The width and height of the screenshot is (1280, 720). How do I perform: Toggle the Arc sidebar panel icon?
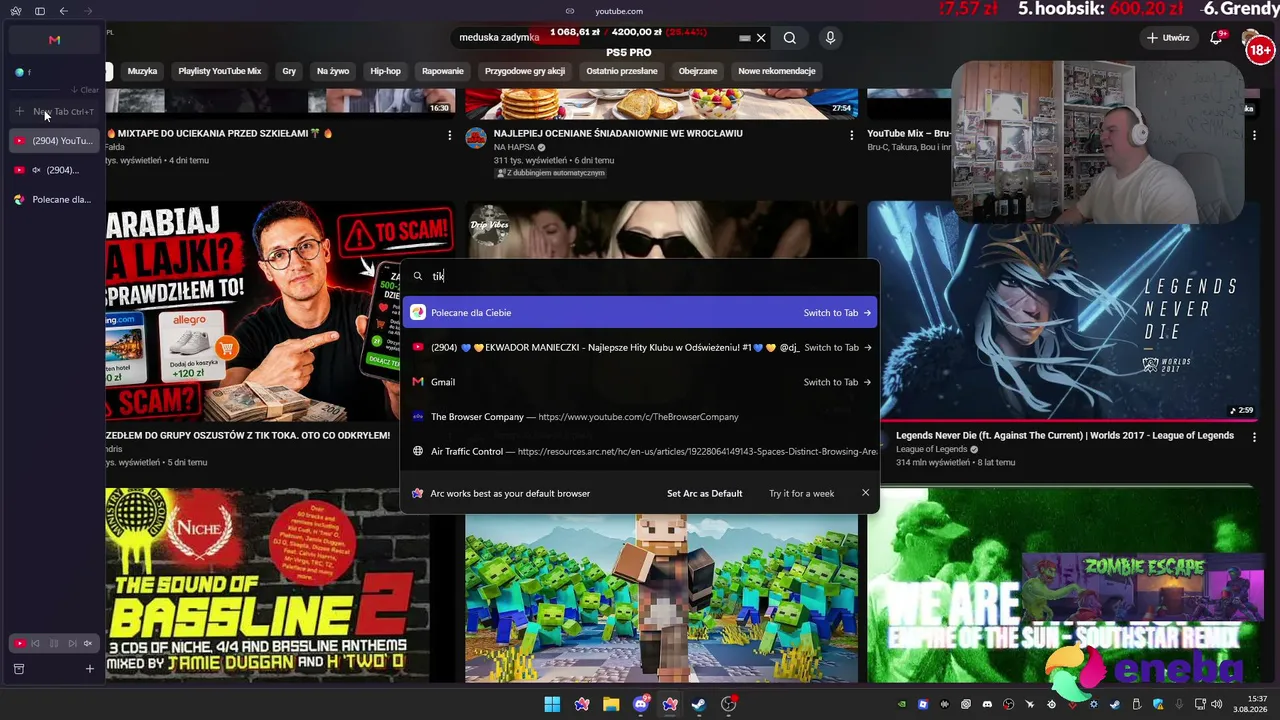(x=40, y=11)
